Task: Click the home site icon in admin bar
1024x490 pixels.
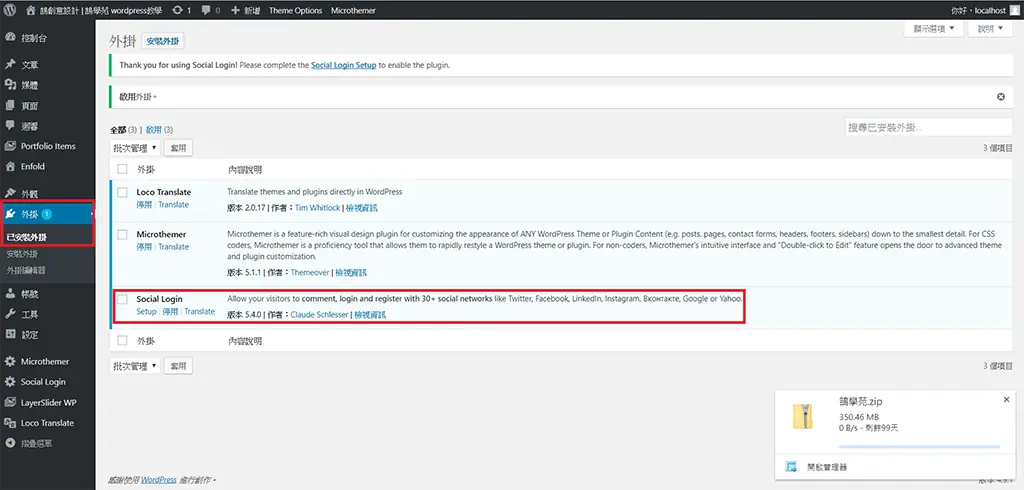Action: point(31,10)
